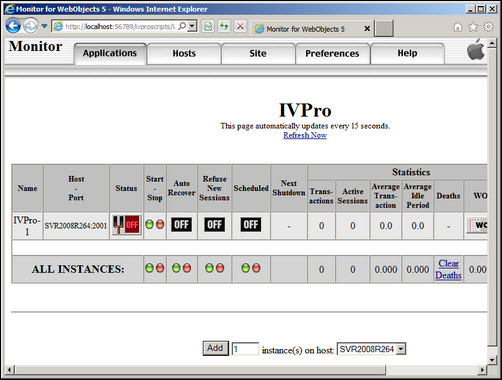Click the vertical scrollbar up arrow
Viewport: 502px width, 380px height.
coord(492,43)
